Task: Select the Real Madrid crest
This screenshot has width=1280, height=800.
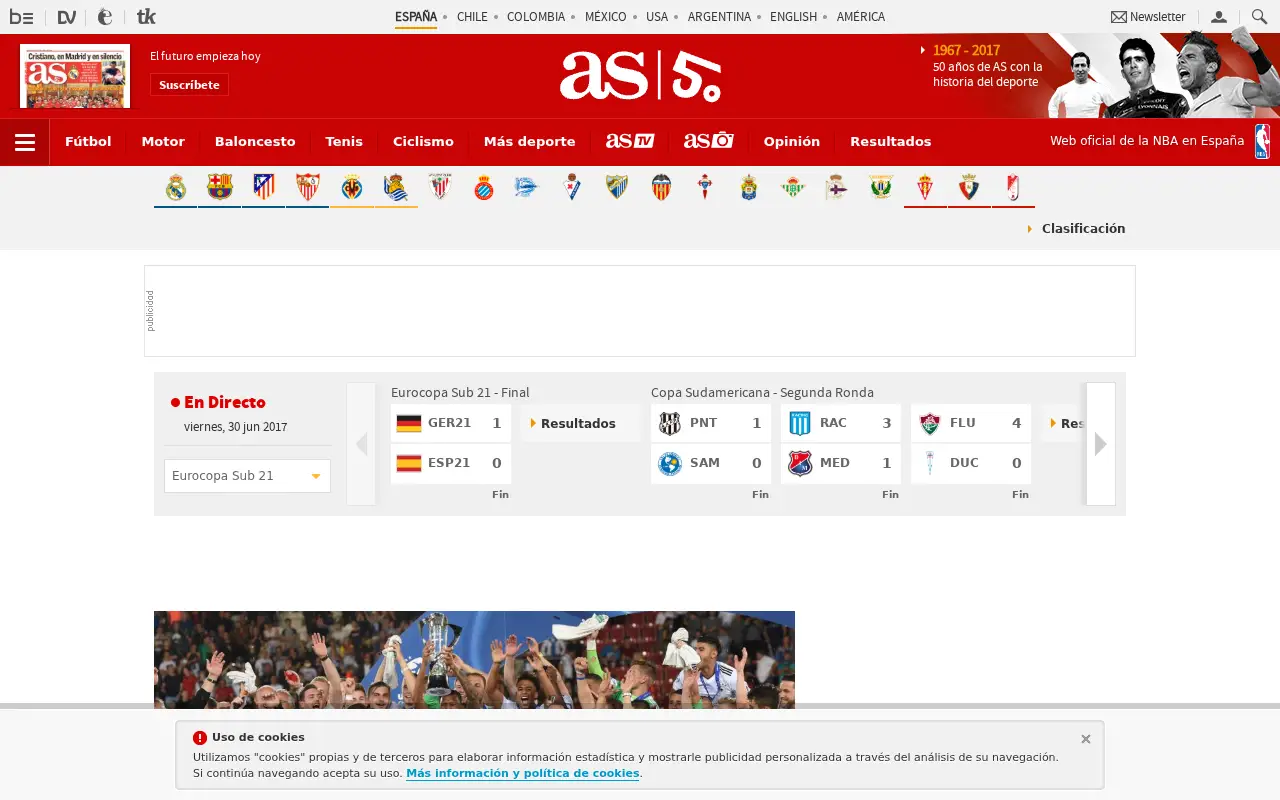Action: tap(176, 187)
